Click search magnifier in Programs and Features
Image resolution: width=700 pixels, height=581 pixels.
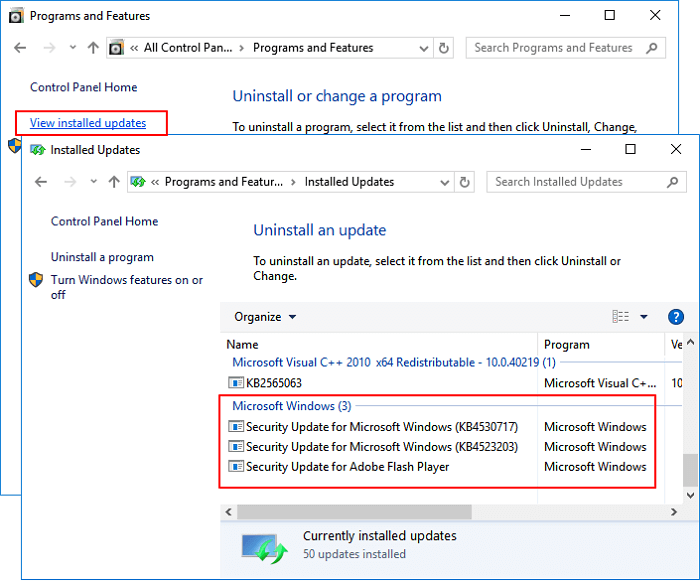coord(652,48)
